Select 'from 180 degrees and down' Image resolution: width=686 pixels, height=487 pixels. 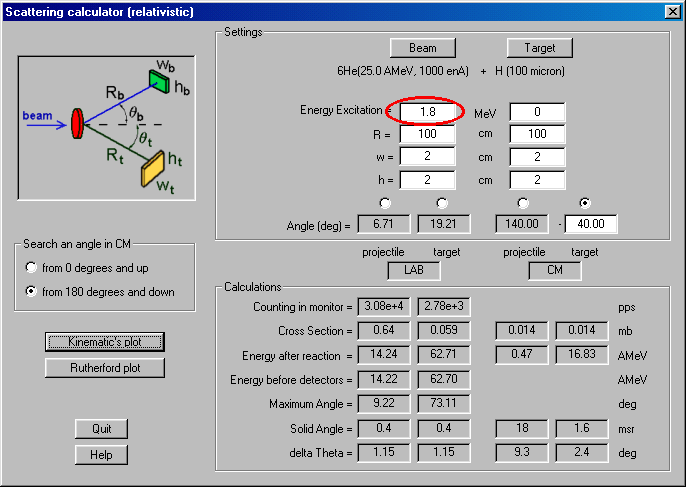point(34,292)
